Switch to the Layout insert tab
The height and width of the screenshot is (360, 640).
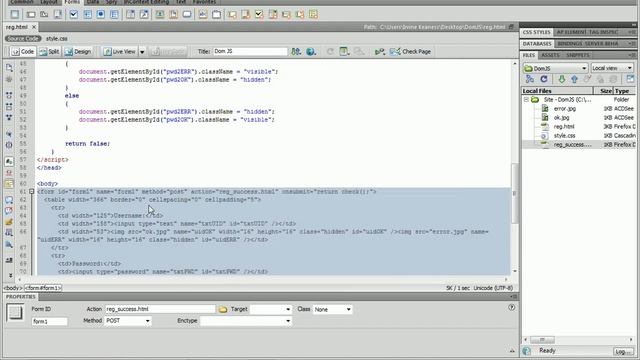49,2
